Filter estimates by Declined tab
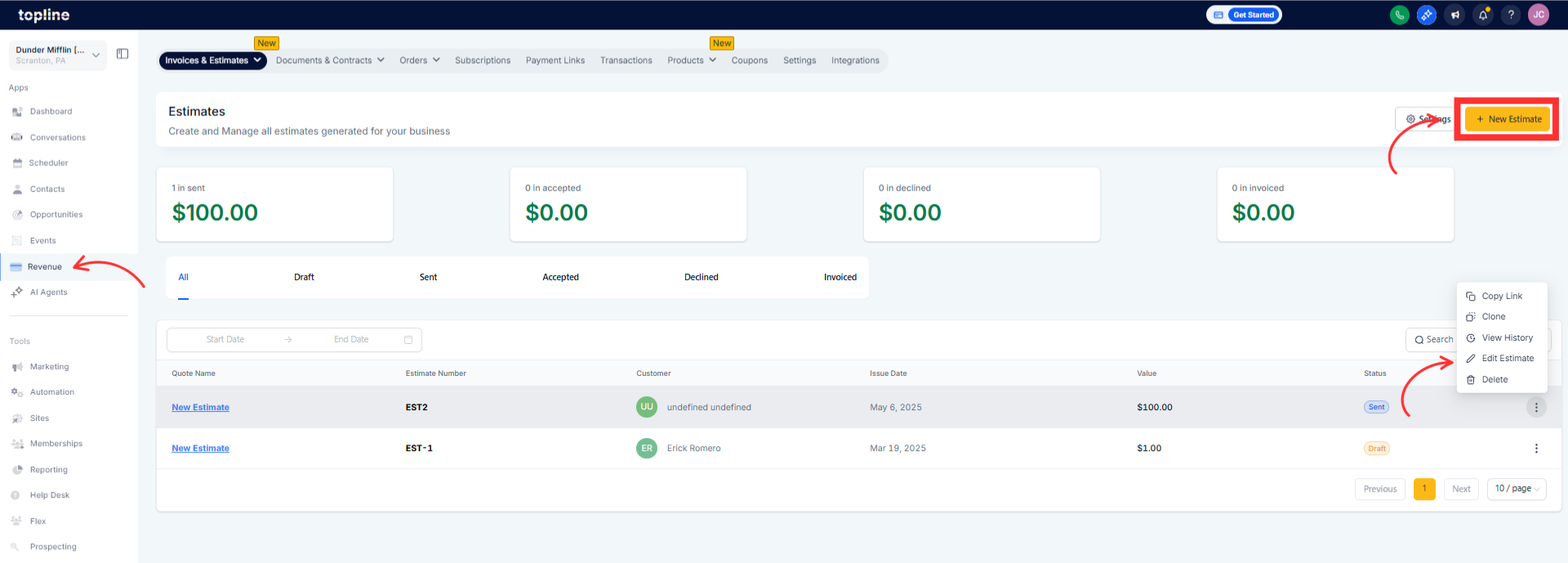The image size is (1568, 563). pyautogui.click(x=702, y=278)
